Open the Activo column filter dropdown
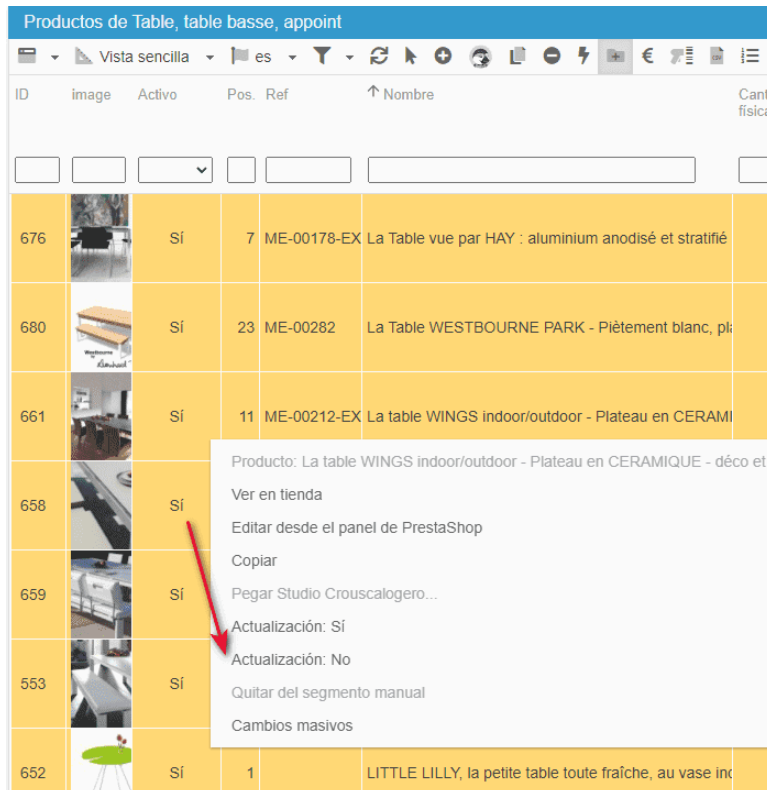Screen dimensions: 767x790 click(175, 170)
